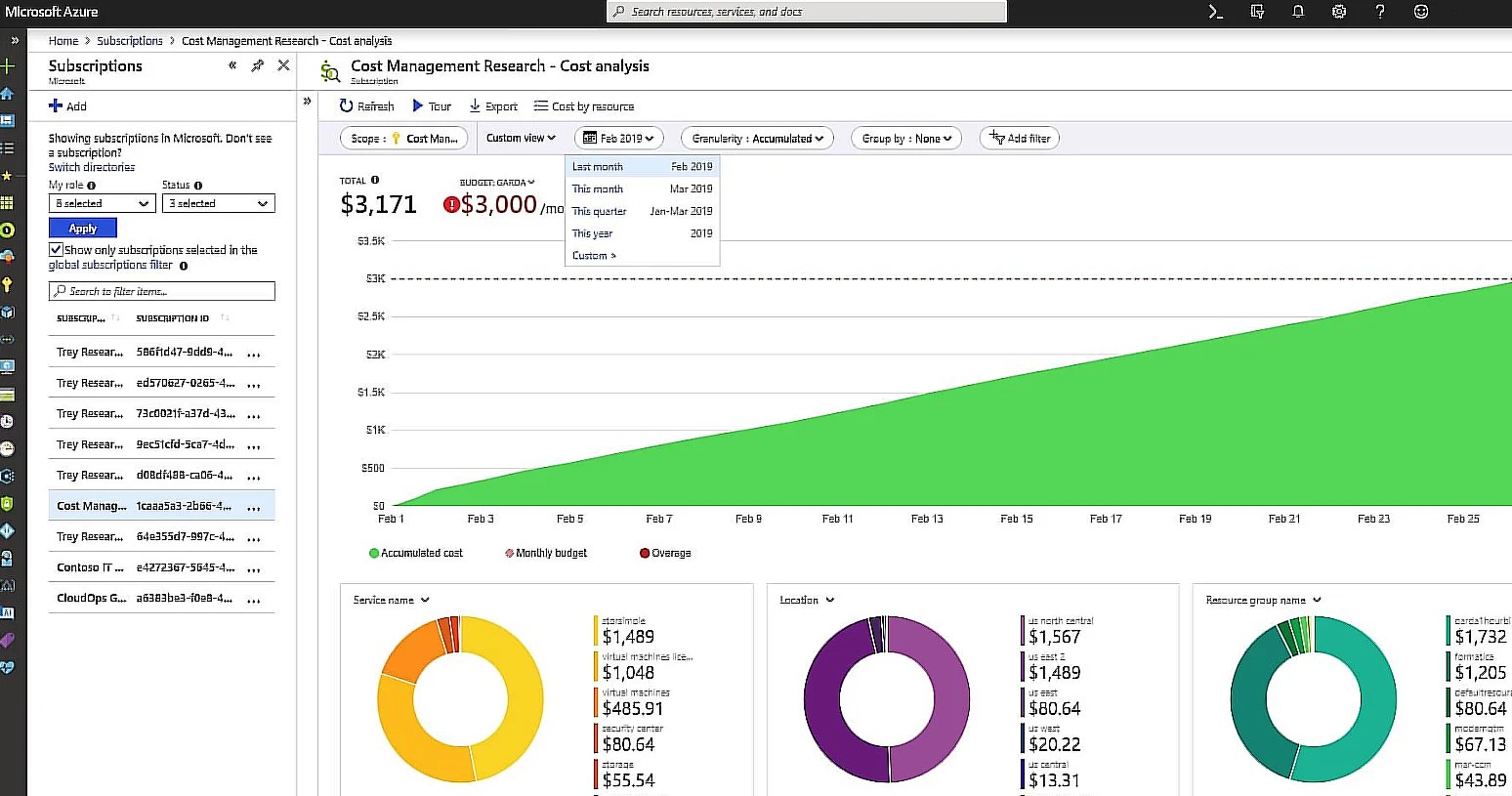The height and width of the screenshot is (796, 1512).
Task: Open the Group by: None dropdown
Action: point(905,138)
